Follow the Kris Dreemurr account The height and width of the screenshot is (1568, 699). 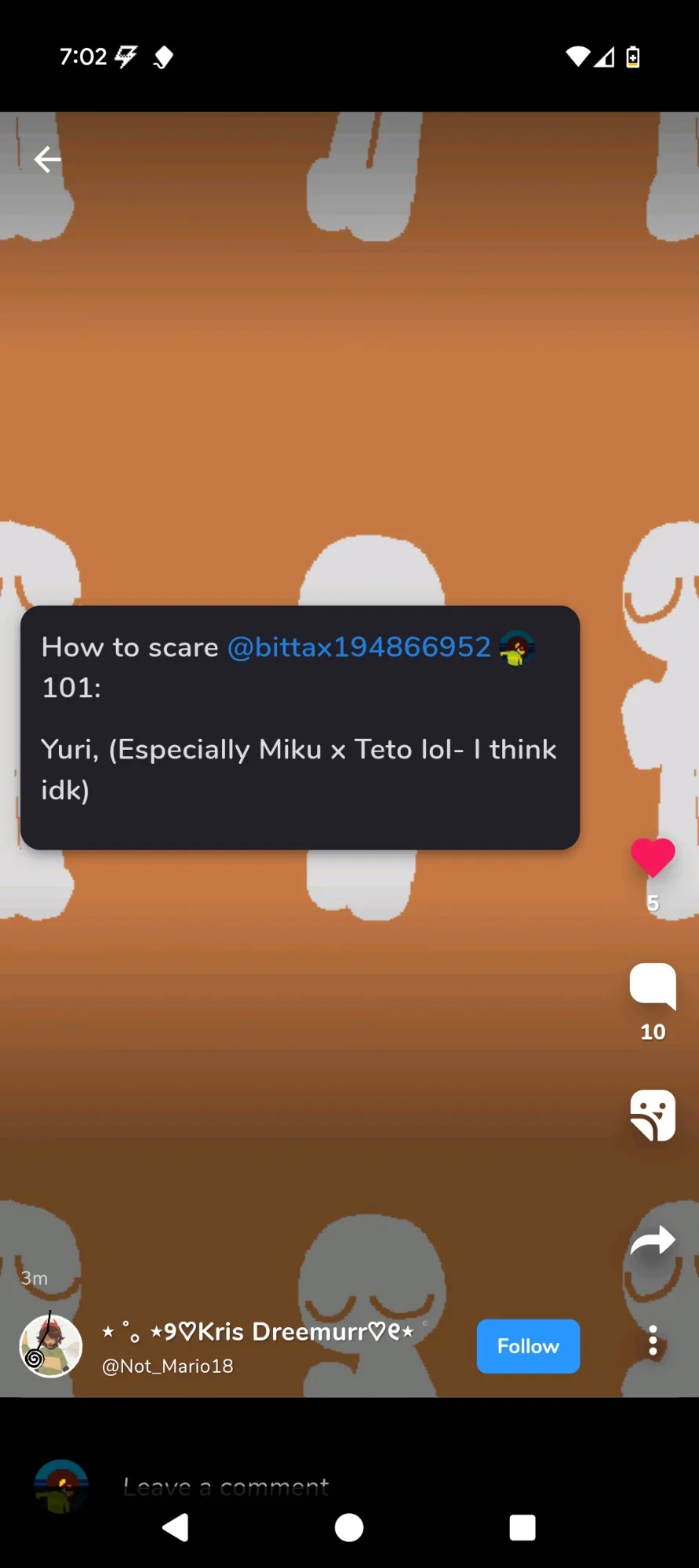coord(528,1346)
